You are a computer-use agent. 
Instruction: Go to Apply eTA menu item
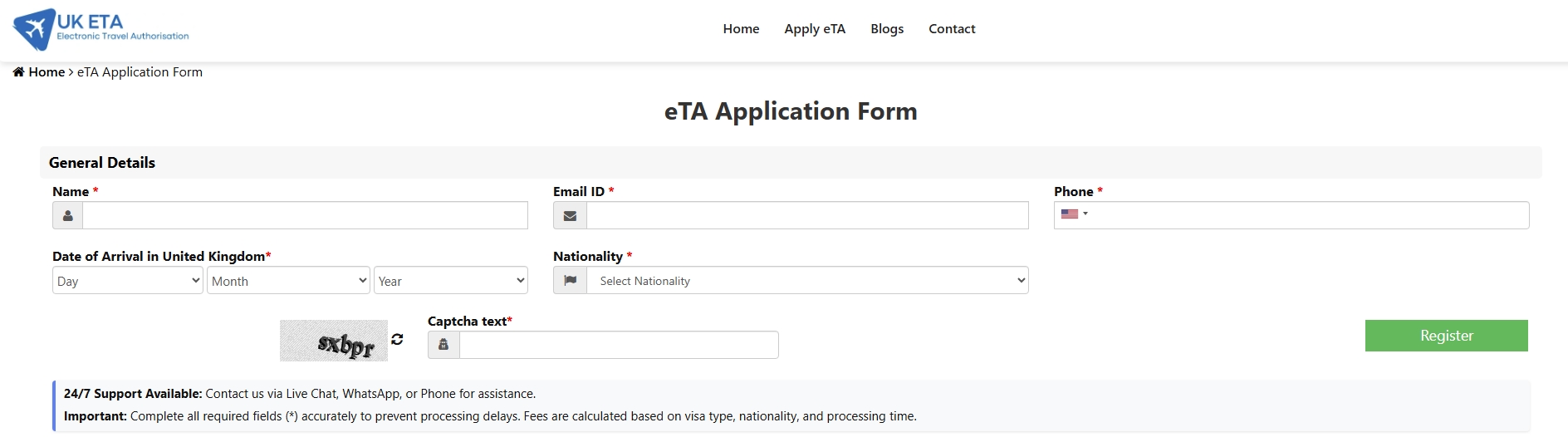(815, 29)
